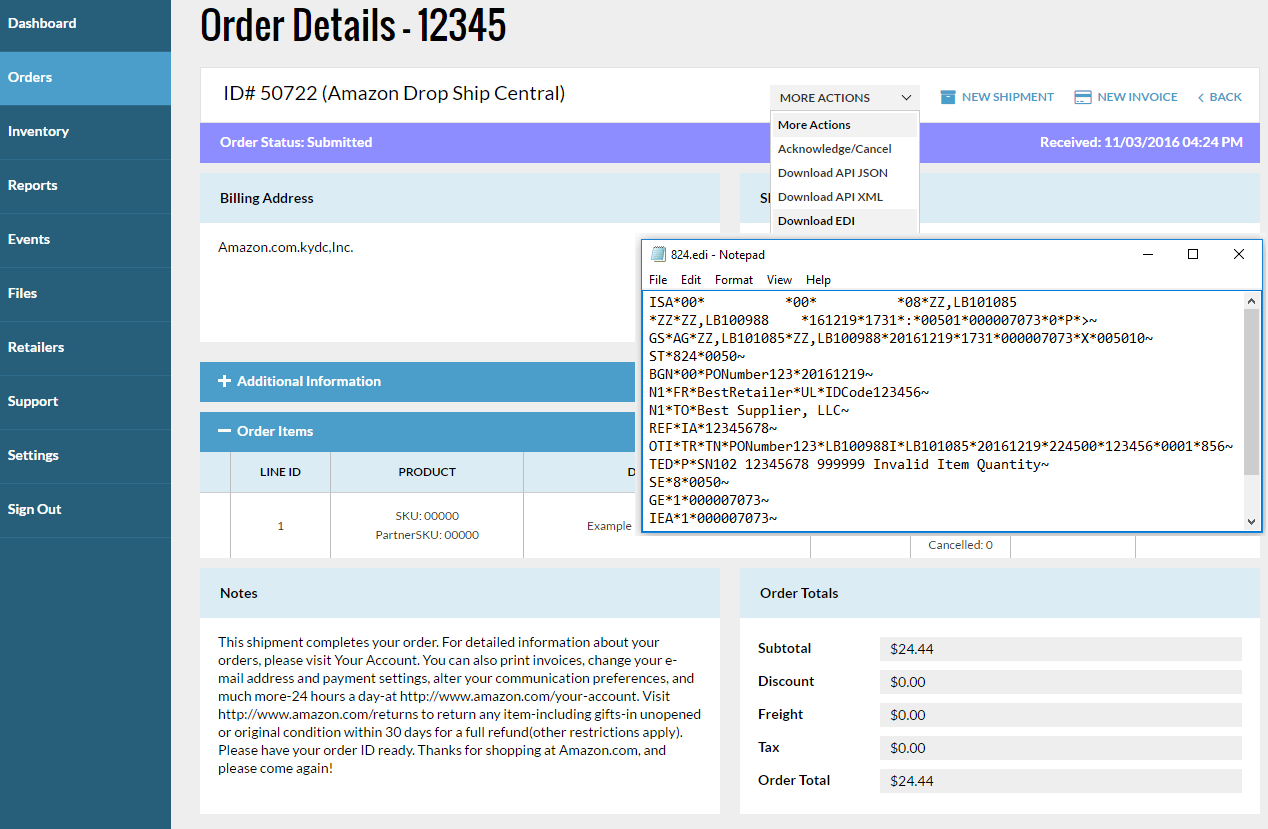Screen dimensions: 1268x829
Task: Click the 'SKU: 00000' text
Action: (427, 516)
